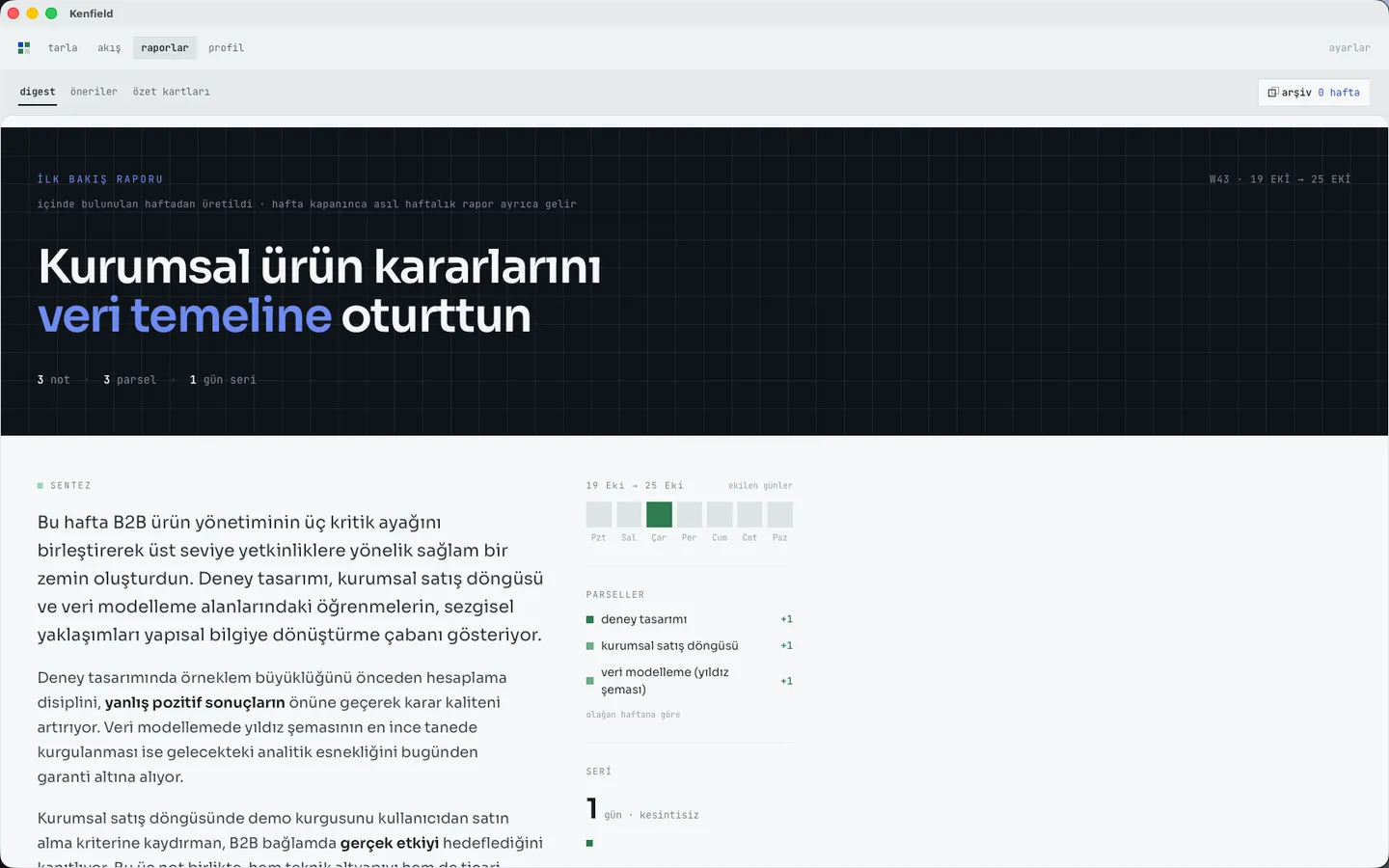1389x868 pixels.
Task: Open the deney tasarımı parcel row
Action: [x=690, y=619]
